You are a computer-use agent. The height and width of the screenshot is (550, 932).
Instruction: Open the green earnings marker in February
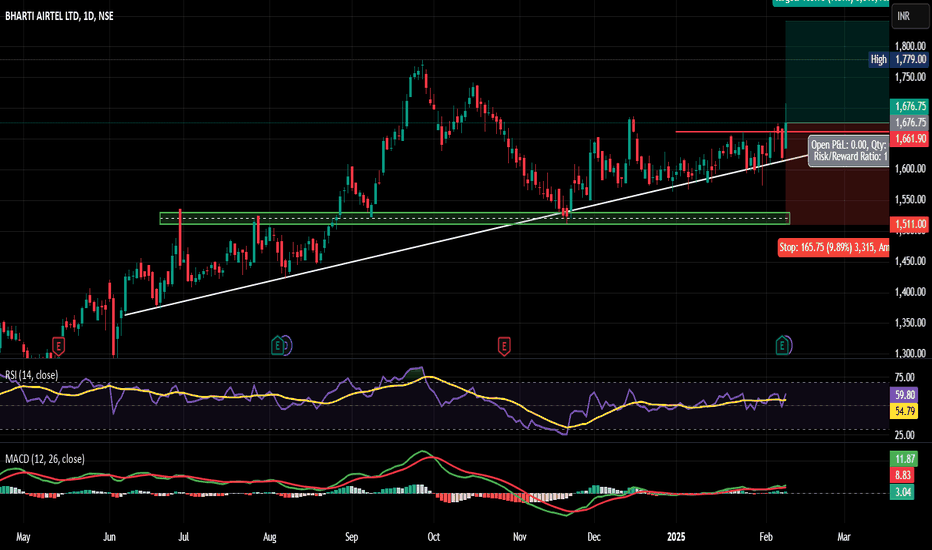[x=783, y=345]
